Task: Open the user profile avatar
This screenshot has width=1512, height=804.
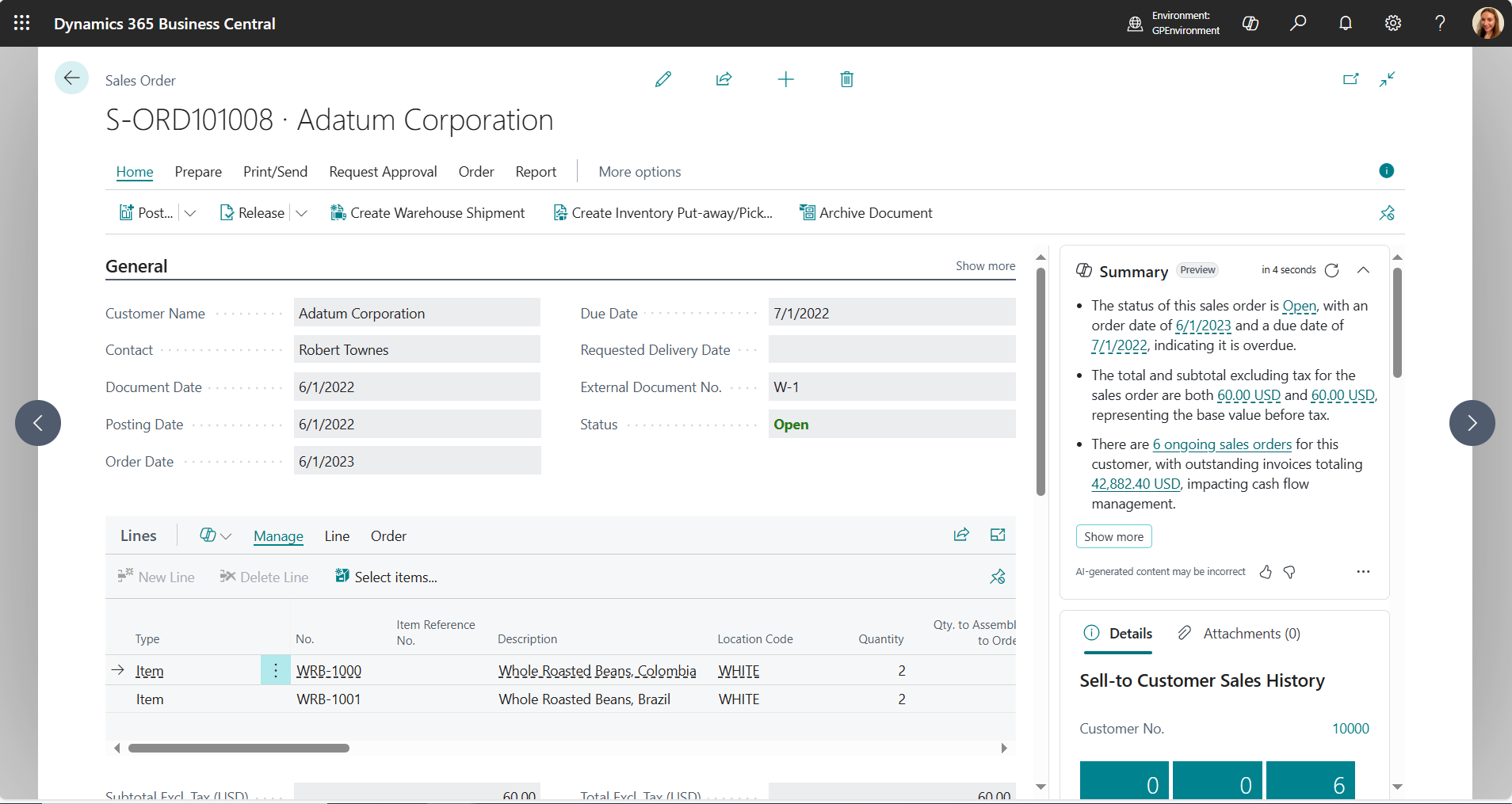Action: coord(1487,23)
